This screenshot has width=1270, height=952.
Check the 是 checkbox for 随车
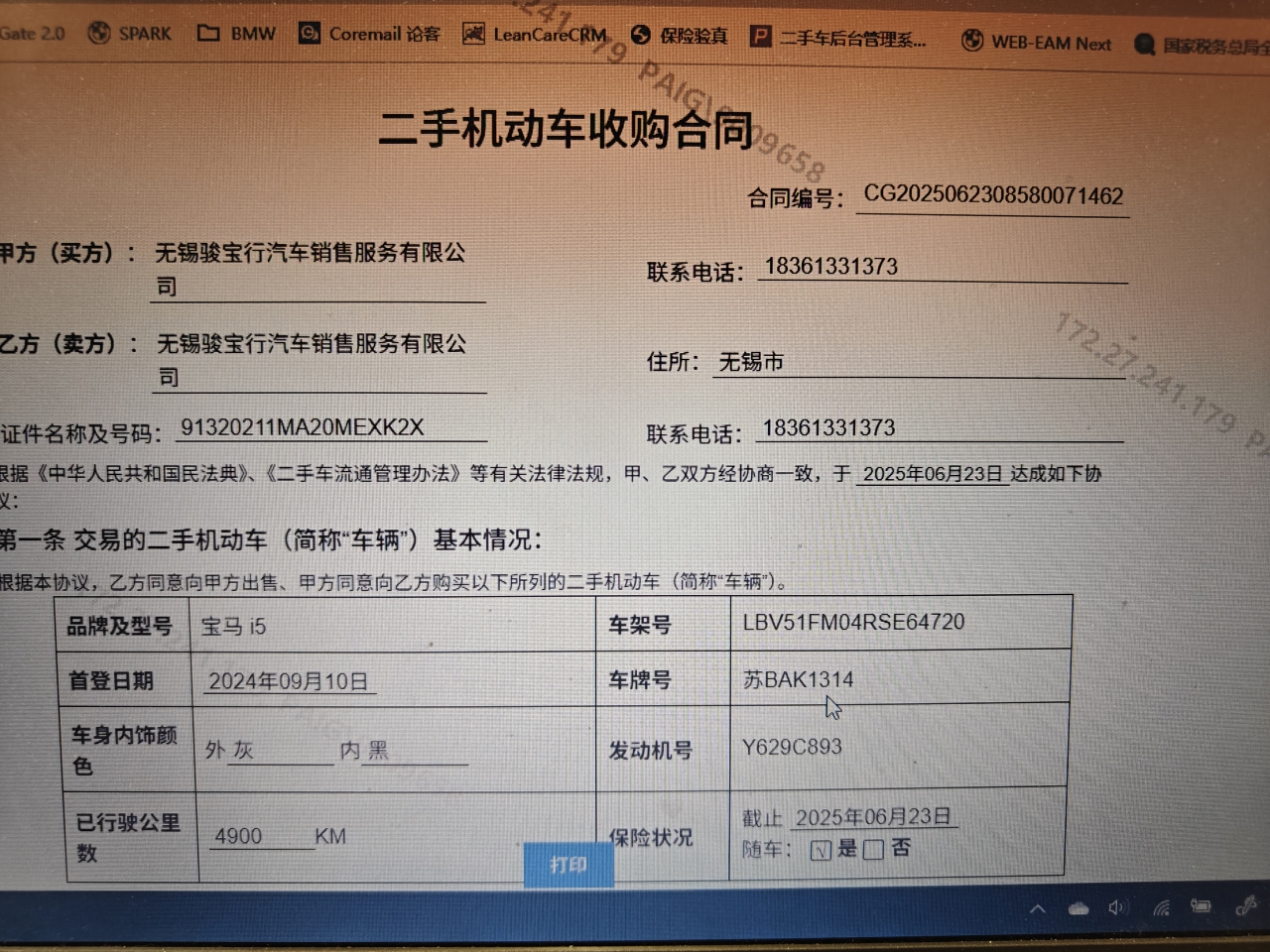coord(820,850)
